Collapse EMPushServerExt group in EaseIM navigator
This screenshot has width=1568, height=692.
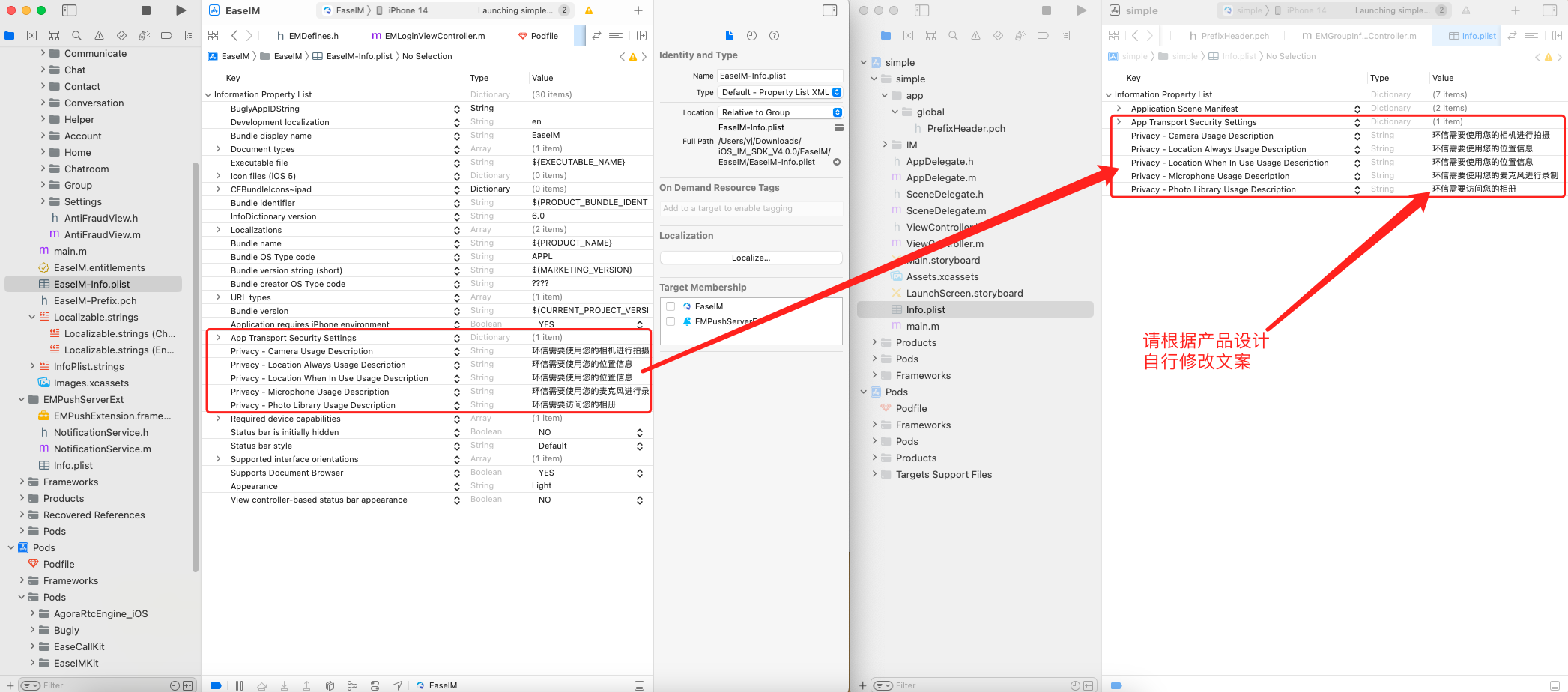click(x=22, y=399)
